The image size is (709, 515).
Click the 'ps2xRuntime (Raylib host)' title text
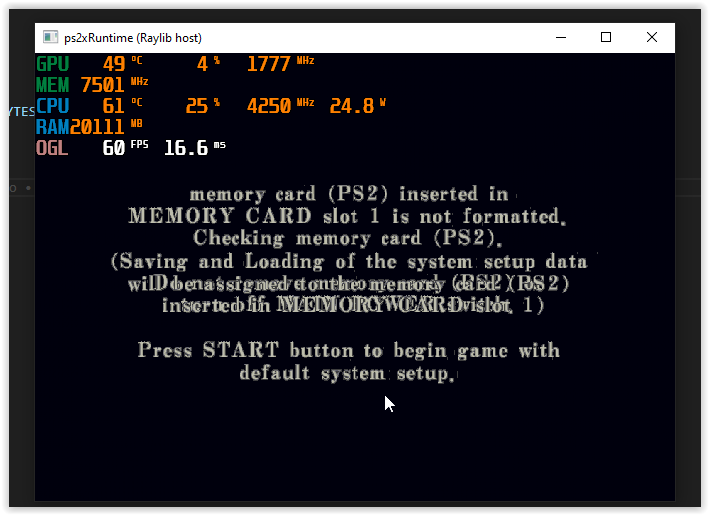(x=133, y=38)
